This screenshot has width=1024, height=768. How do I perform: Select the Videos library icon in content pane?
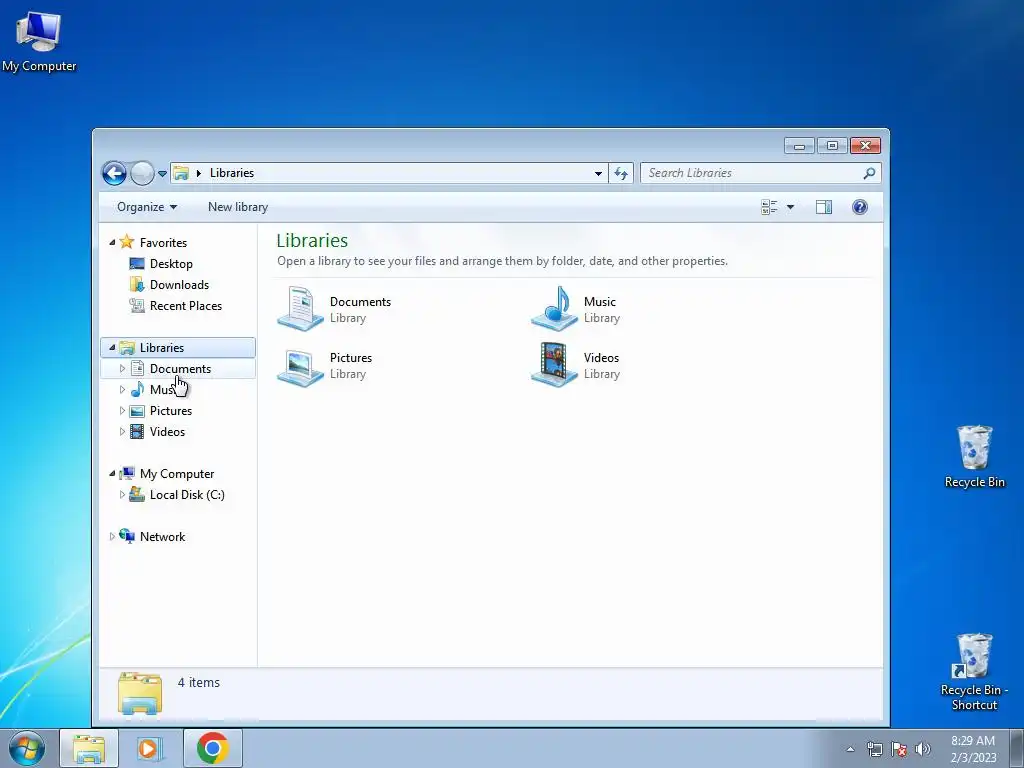pyautogui.click(x=554, y=365)
